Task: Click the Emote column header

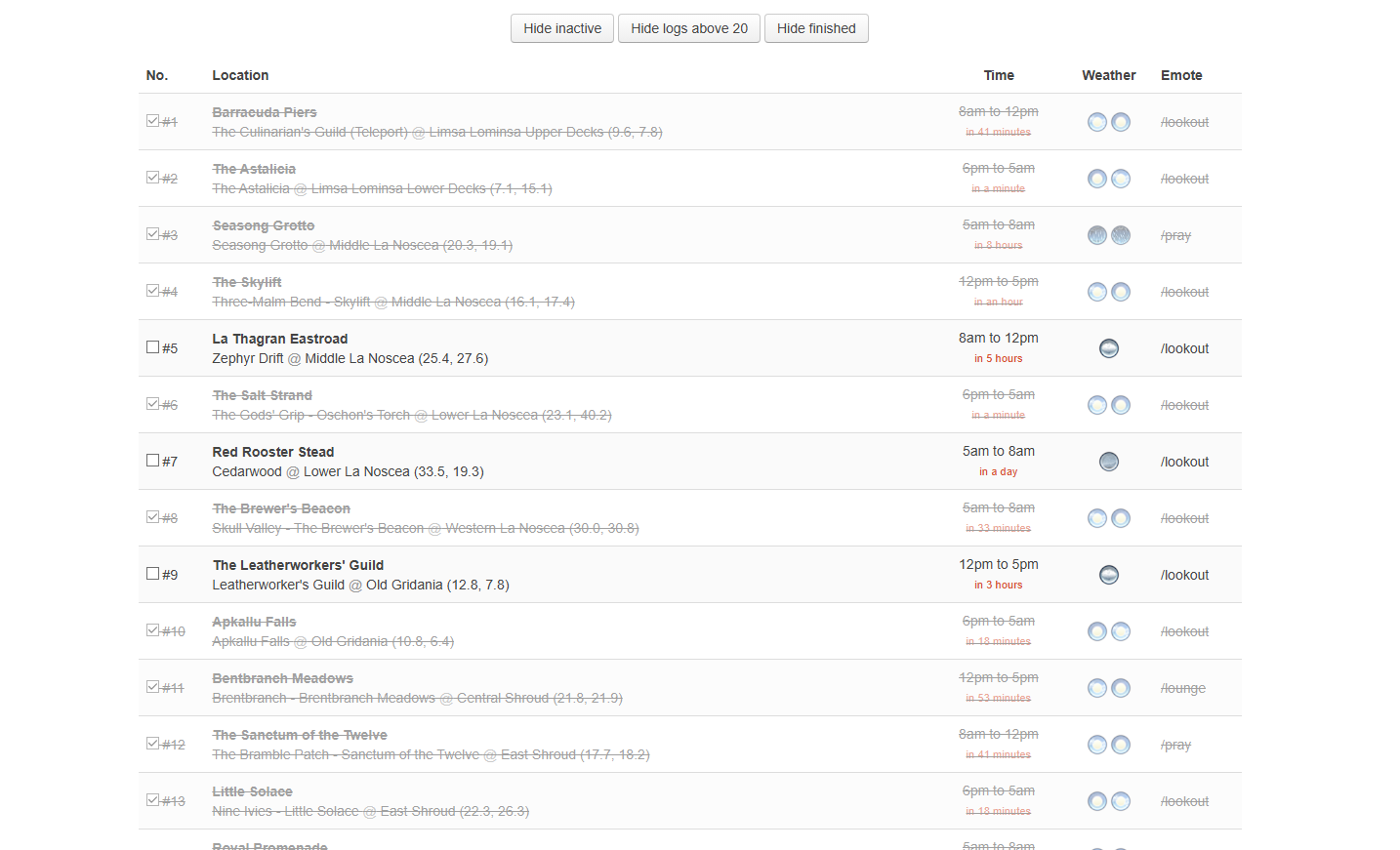Action: (1181, 75)
